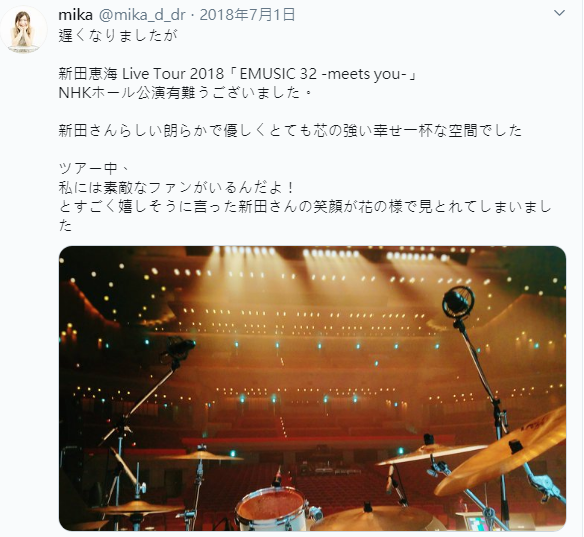This screenshot has height=537, width=584.
Task: Click the boom-stand microphone in photo
Action: pos(180,350)
